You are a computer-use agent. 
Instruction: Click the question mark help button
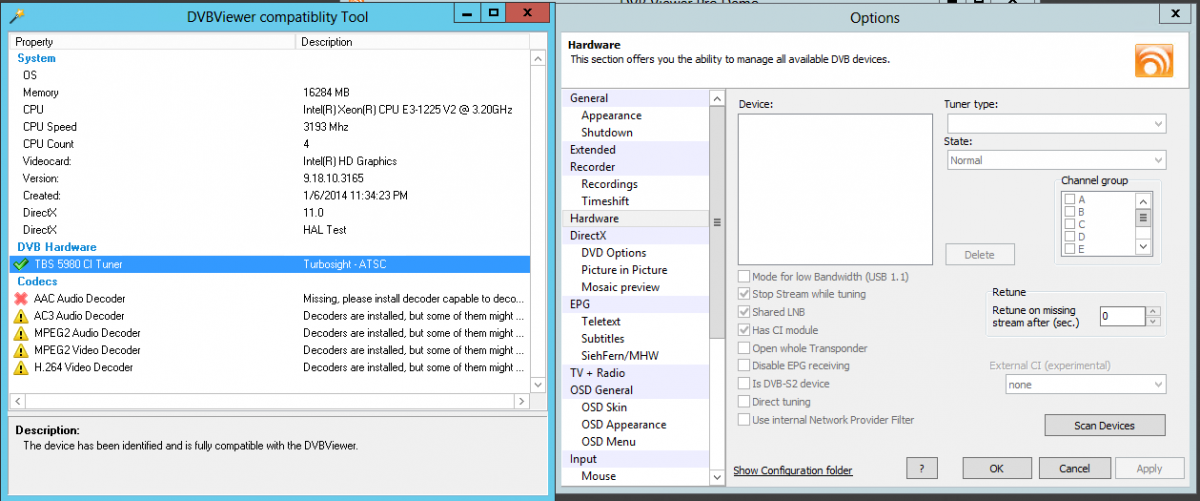coord(921,468)
